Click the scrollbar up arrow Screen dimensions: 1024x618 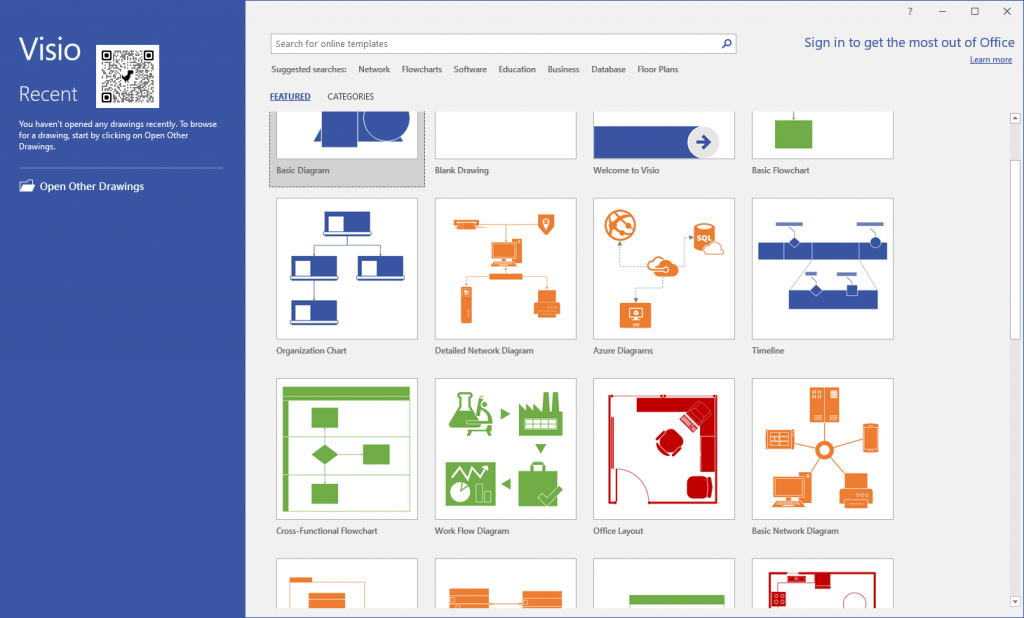[1013, 117]
